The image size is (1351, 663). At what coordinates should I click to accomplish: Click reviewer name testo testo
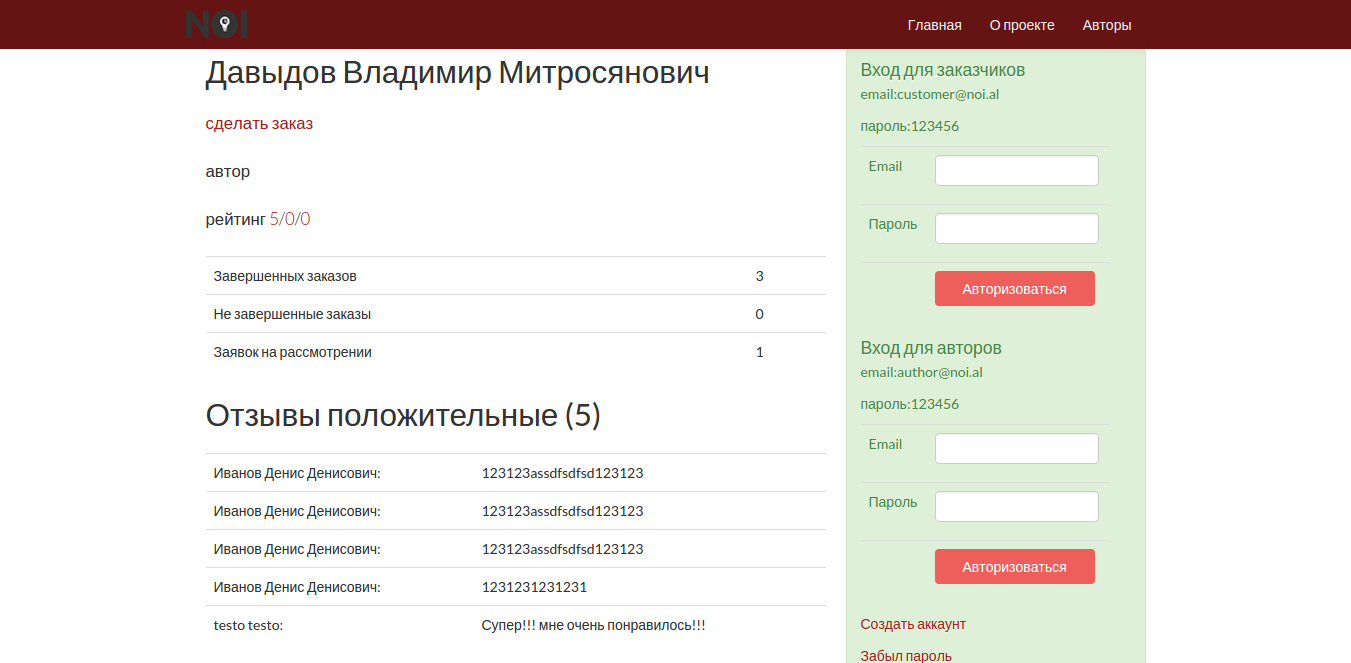(x=249, y=625)
